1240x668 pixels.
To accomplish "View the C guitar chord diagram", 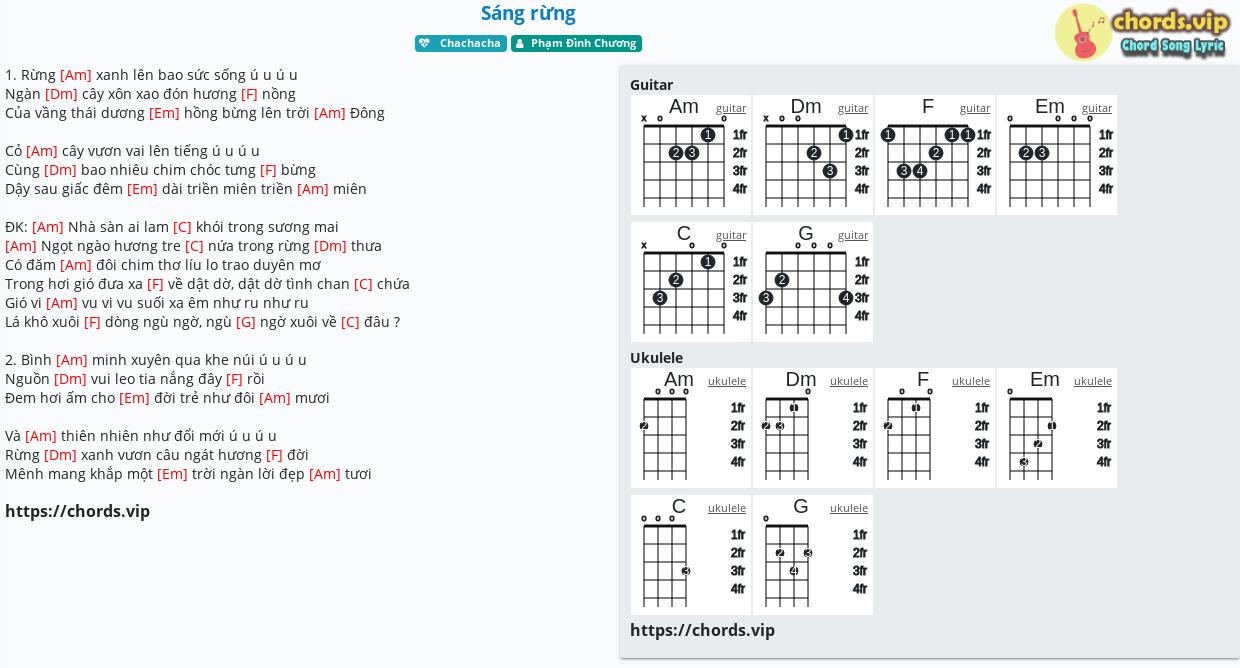I will [691, 282].
